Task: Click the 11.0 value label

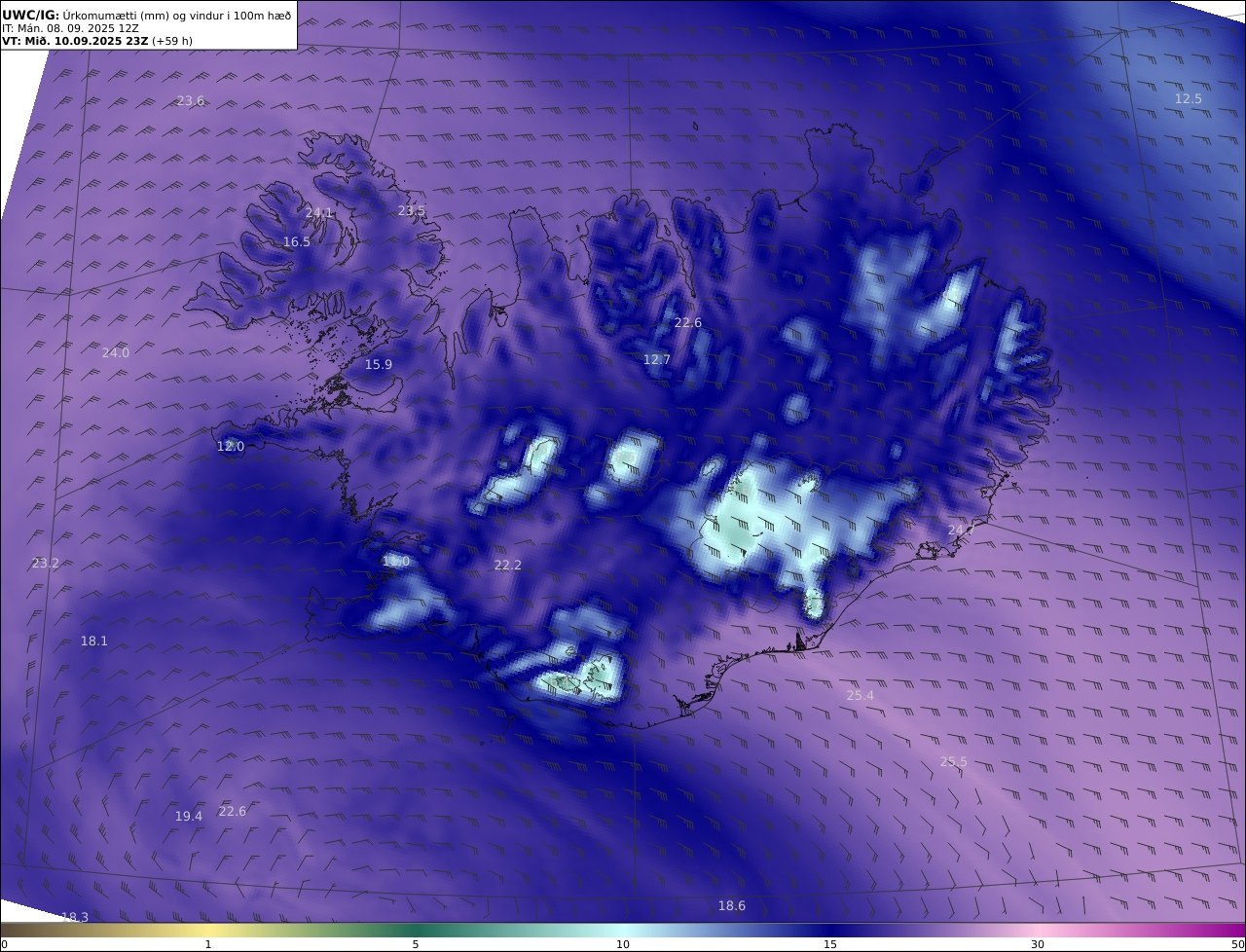Action: coord(396,562)
